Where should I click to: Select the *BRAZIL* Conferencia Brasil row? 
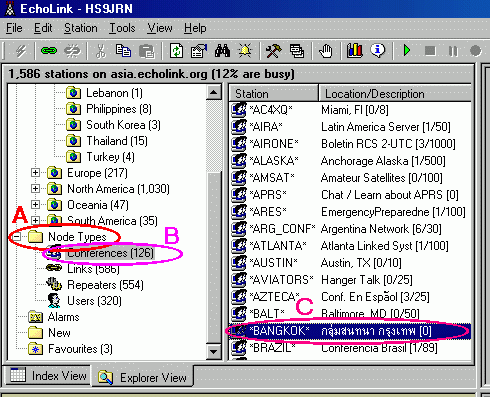pyautogui.click(x=350, y=348)
